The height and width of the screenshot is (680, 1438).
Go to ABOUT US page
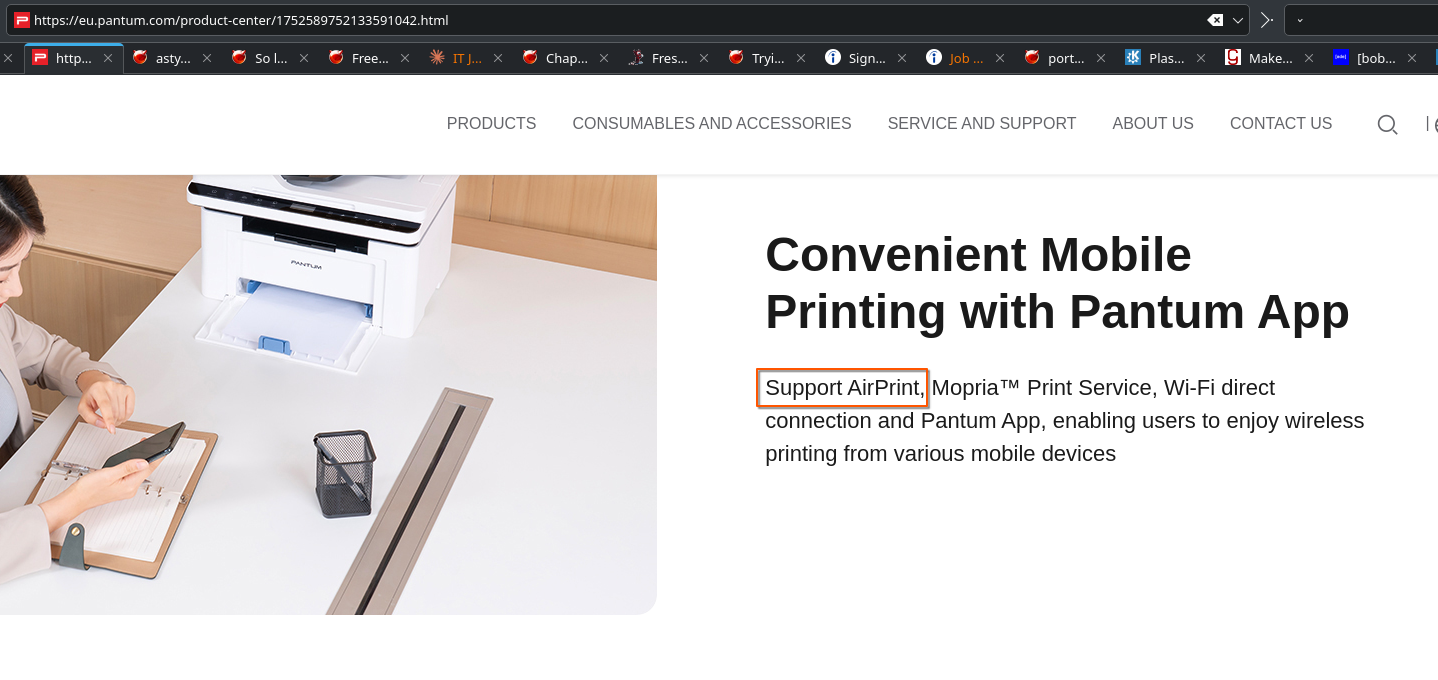click(1152, 124)
